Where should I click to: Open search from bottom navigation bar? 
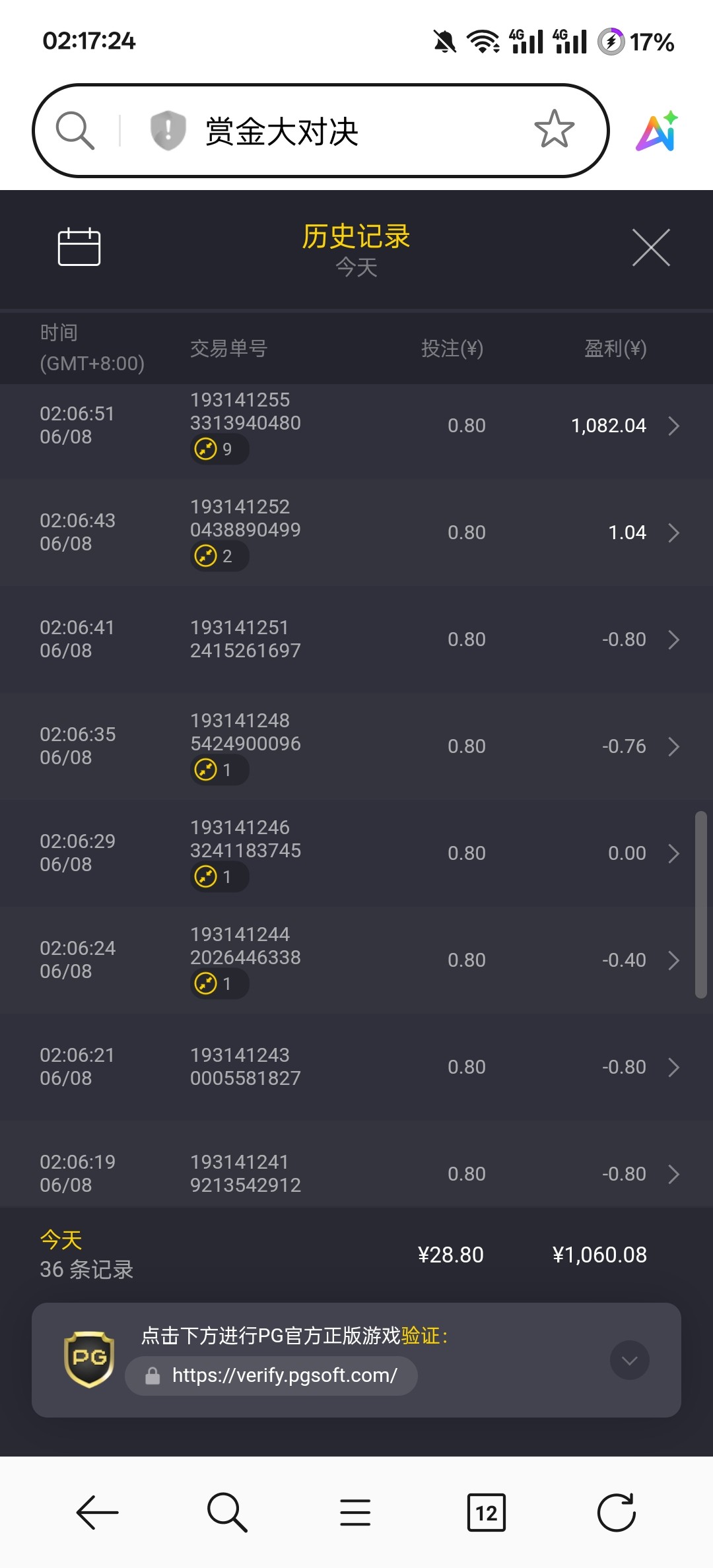pos(227,1512)
